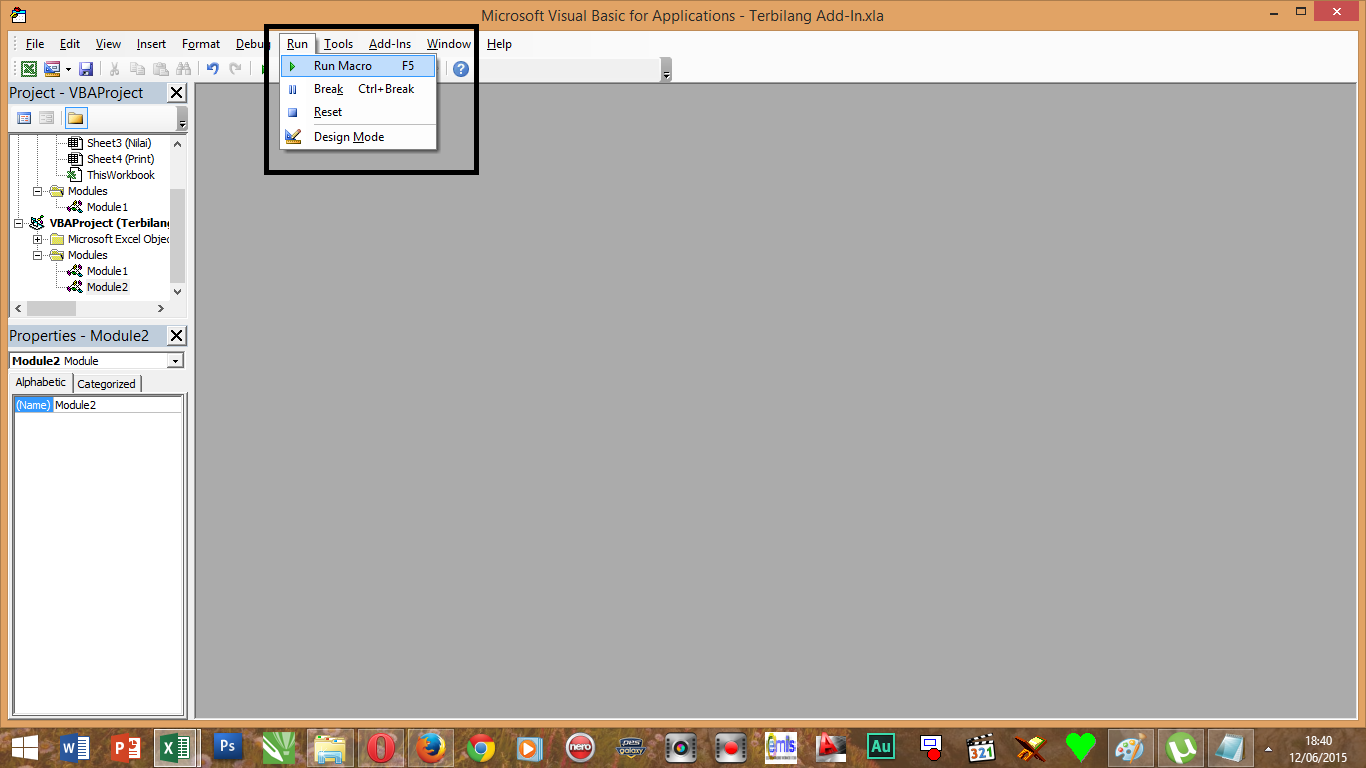The height and width of the screenshot is (768, 1366).
Task: Click the Cut scissors icon
Action: coord(114,69)
